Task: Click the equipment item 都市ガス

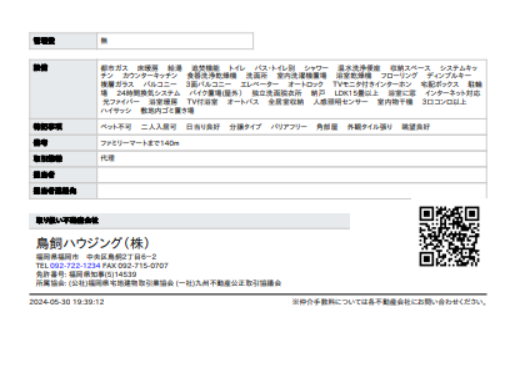Action: click(x=114, y=68)
